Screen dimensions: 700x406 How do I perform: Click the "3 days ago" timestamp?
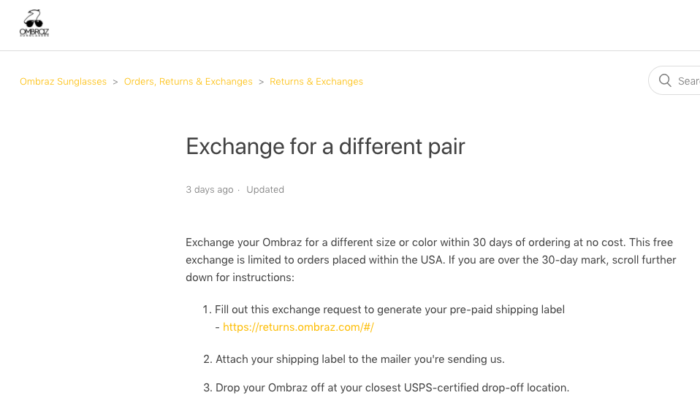(x=209, y=189)
